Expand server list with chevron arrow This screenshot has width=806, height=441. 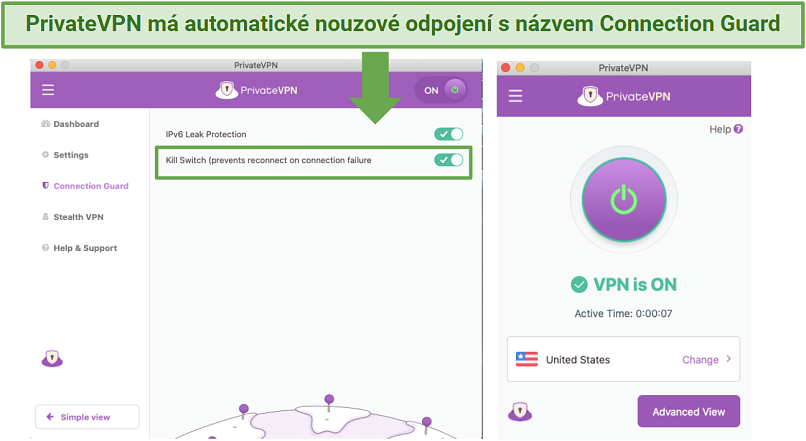pos(728,359)
